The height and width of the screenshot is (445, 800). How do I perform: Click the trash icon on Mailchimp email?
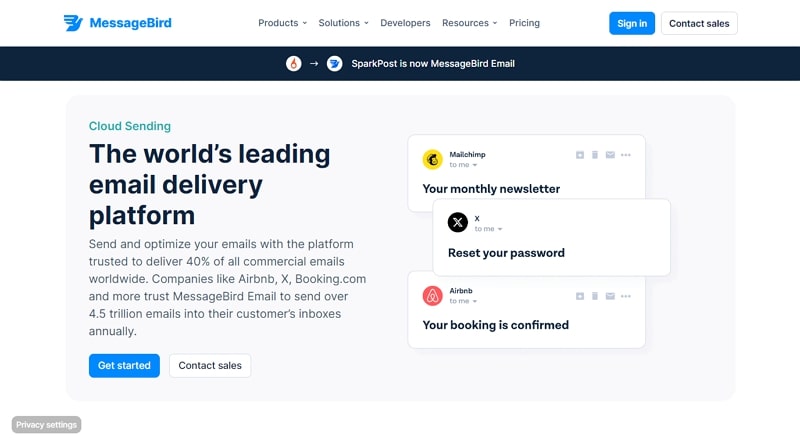[x=594, y=155]
